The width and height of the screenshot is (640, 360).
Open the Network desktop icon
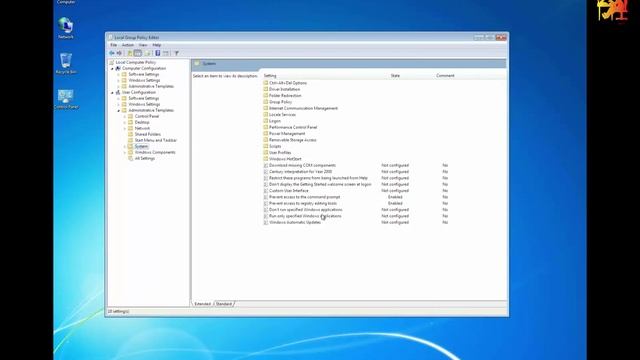[x=66, y=28]
